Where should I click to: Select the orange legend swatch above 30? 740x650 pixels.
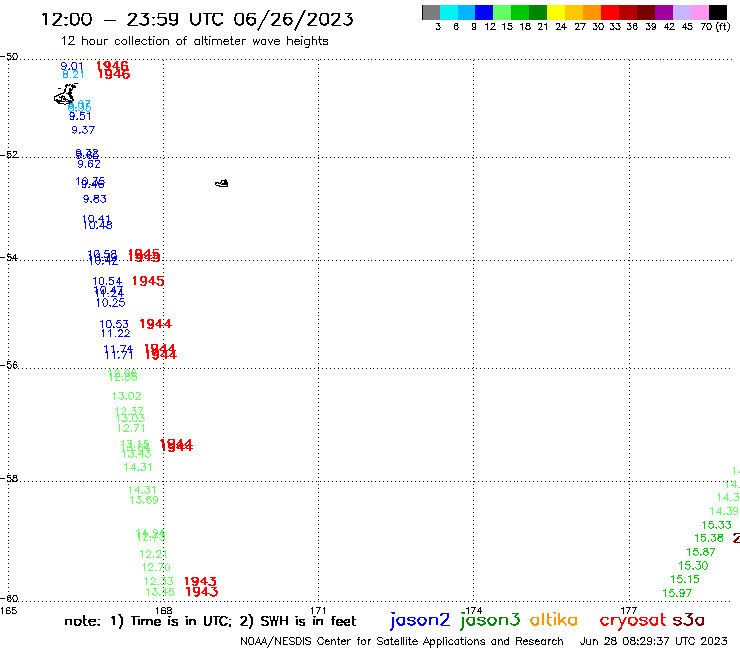point(592,12)
